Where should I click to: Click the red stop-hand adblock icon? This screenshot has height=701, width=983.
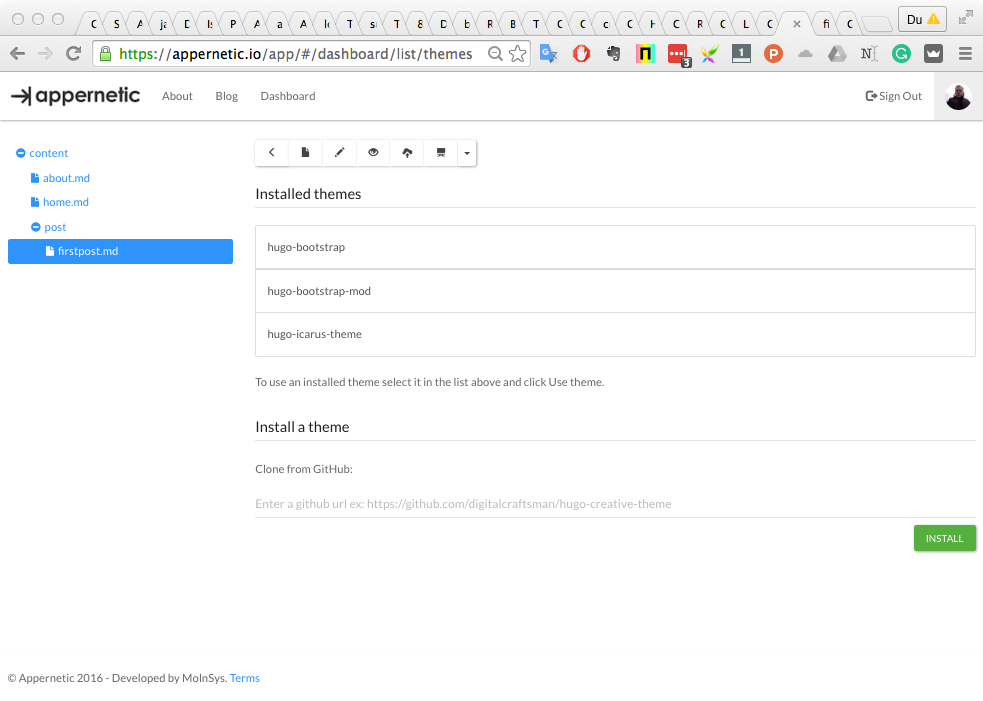pyautogui.click(x=581, y=54)
